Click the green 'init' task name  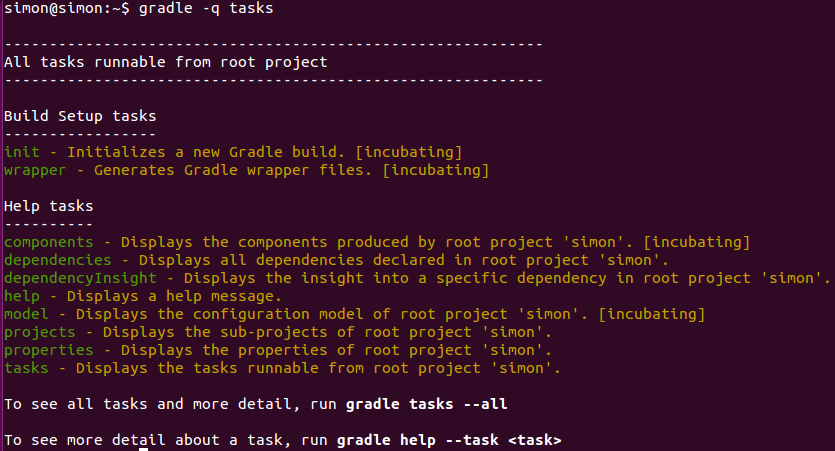click(x=21, y=152)
